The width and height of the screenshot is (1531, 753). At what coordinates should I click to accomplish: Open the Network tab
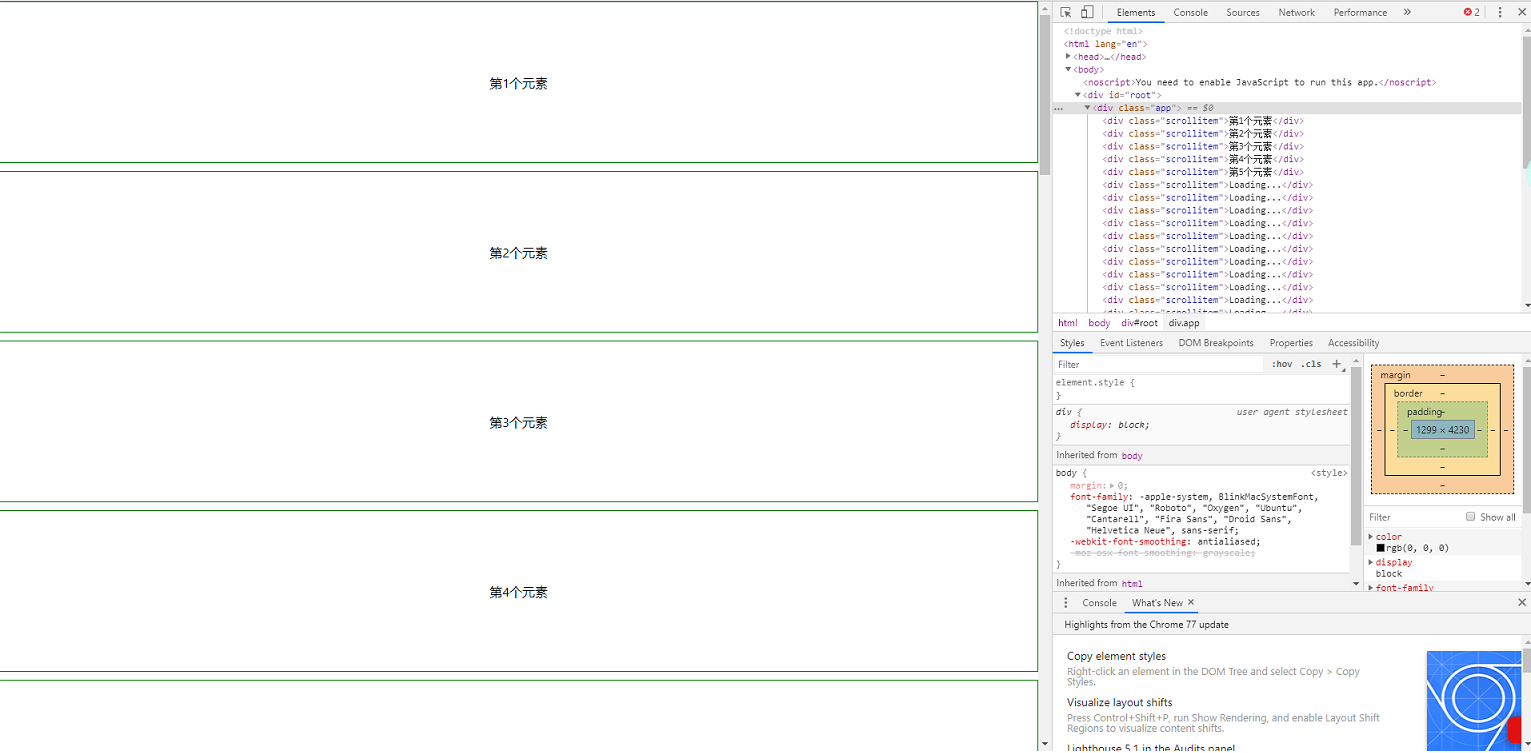1296,12
